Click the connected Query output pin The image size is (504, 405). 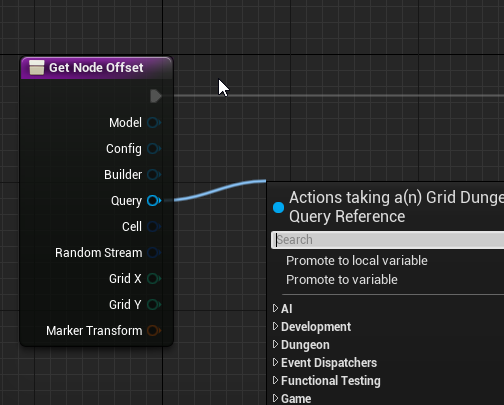pos(154,200)
